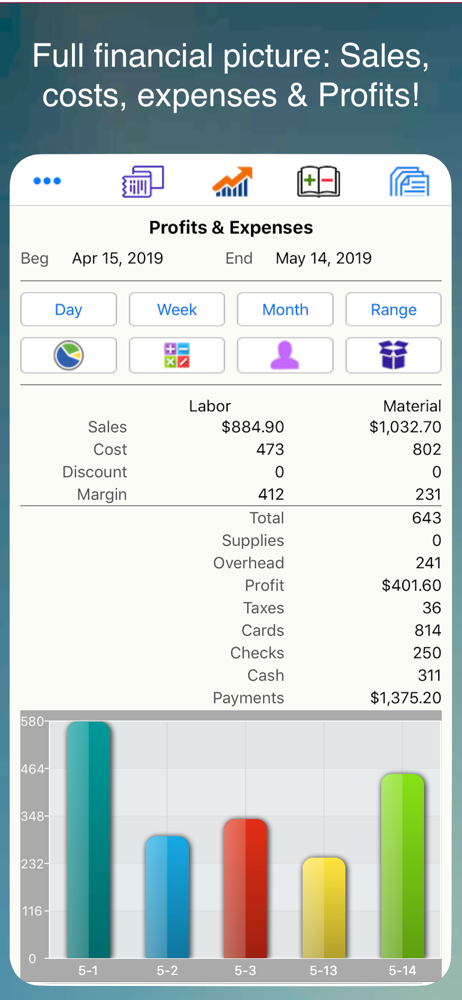Tap the green 5-14 bar
Image resolution: width=462 pixels, height=1000 pixels.
coord(402,865)
